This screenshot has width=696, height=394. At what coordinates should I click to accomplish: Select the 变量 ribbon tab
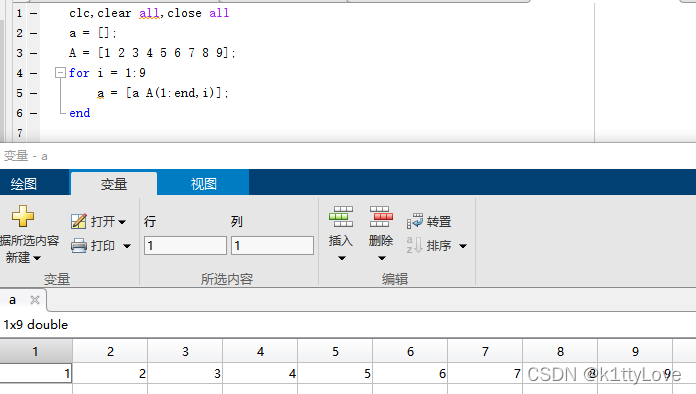coord(114,184)
